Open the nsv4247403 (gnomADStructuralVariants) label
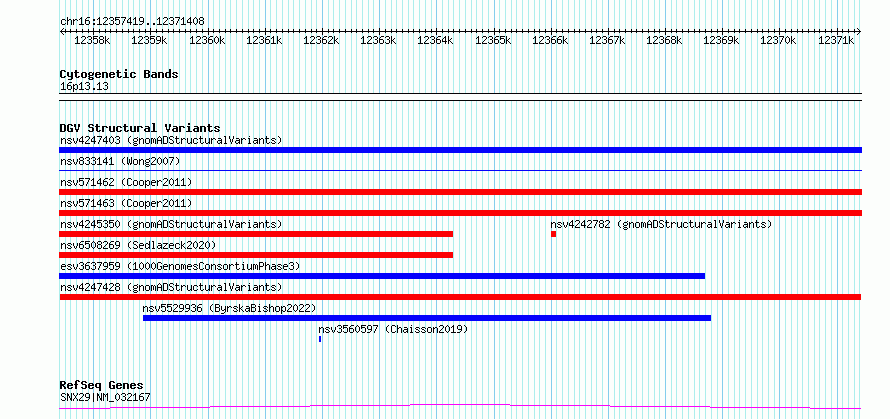Screen dimensions: 890x419 pos(171,140)
